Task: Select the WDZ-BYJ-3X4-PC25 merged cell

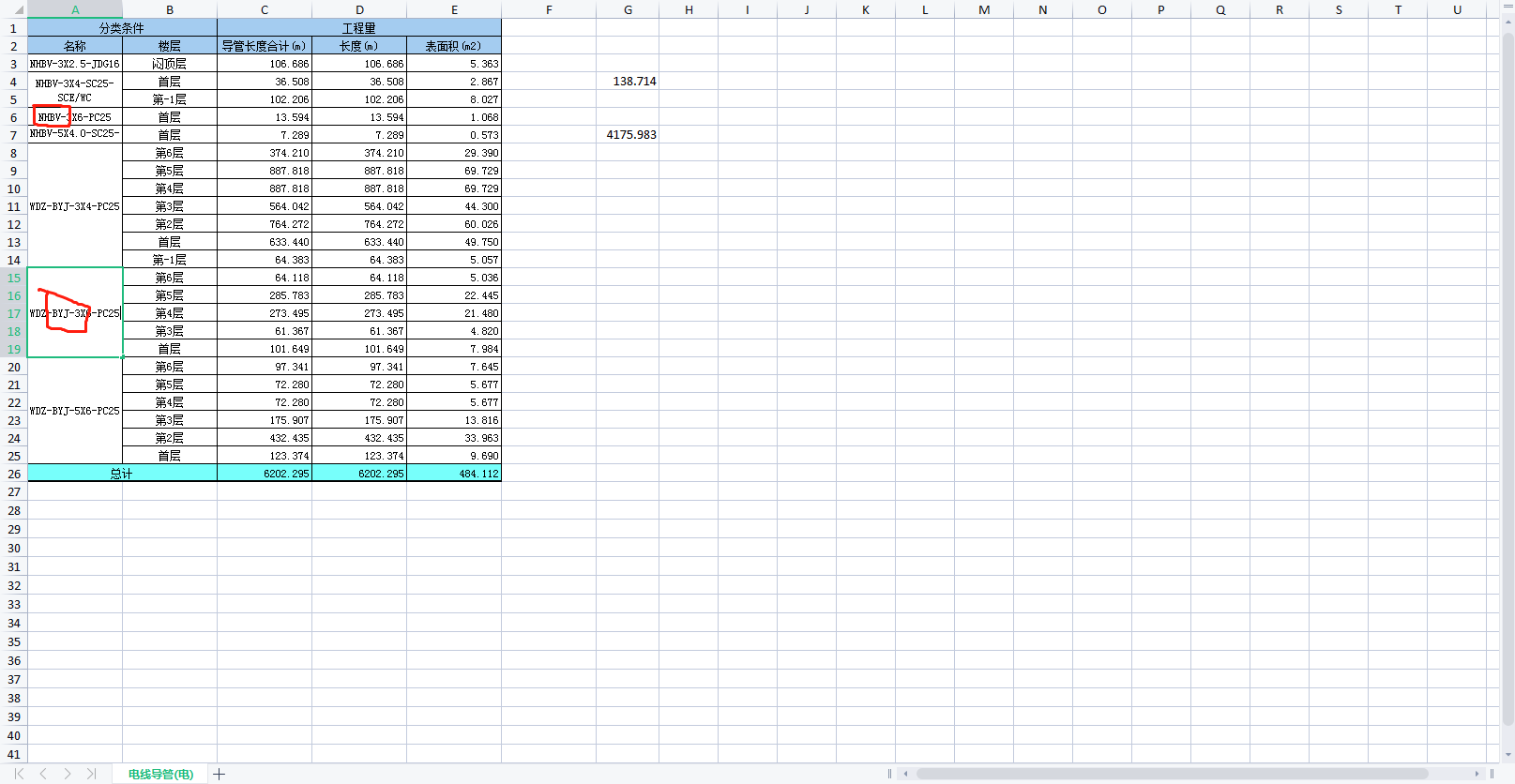Action: (x=75, y=206)
